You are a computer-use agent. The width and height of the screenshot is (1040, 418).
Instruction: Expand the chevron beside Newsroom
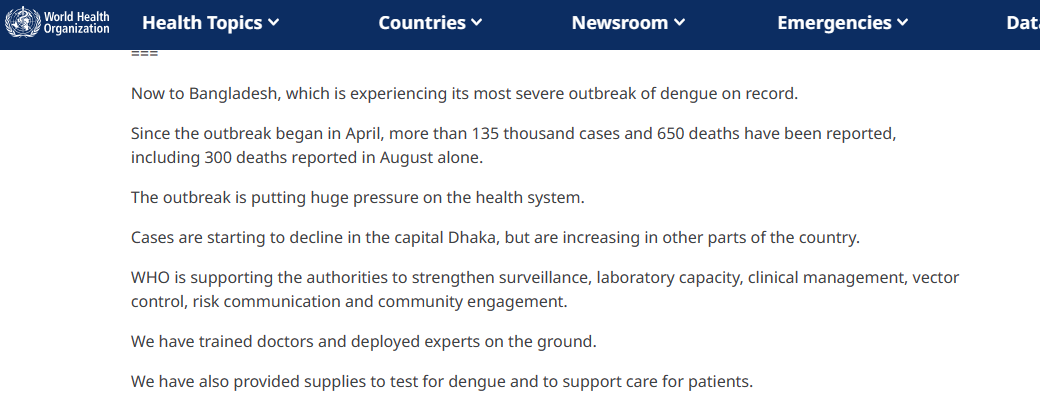pos(679,23)
